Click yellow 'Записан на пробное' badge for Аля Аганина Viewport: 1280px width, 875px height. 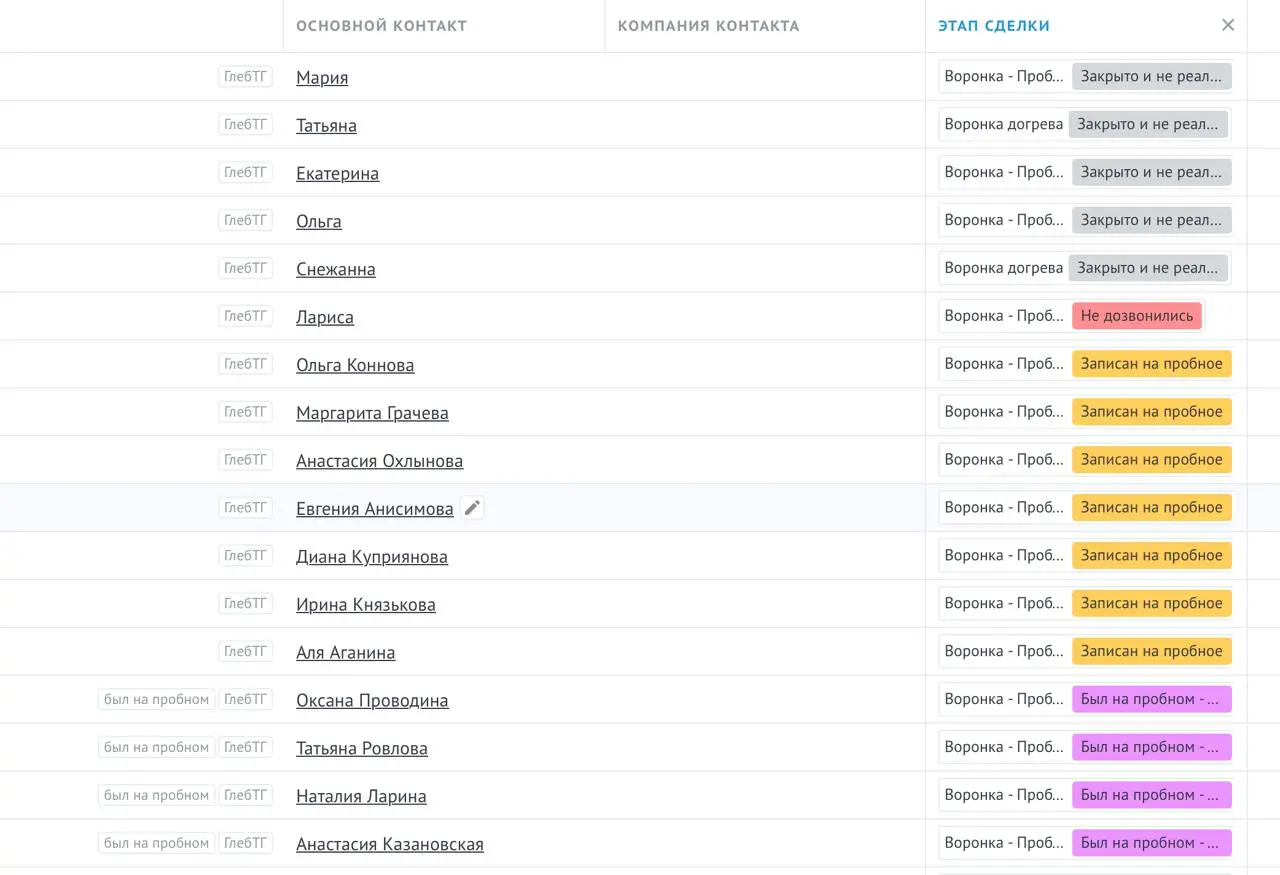pyautogui.click(x=1151, y=651)
